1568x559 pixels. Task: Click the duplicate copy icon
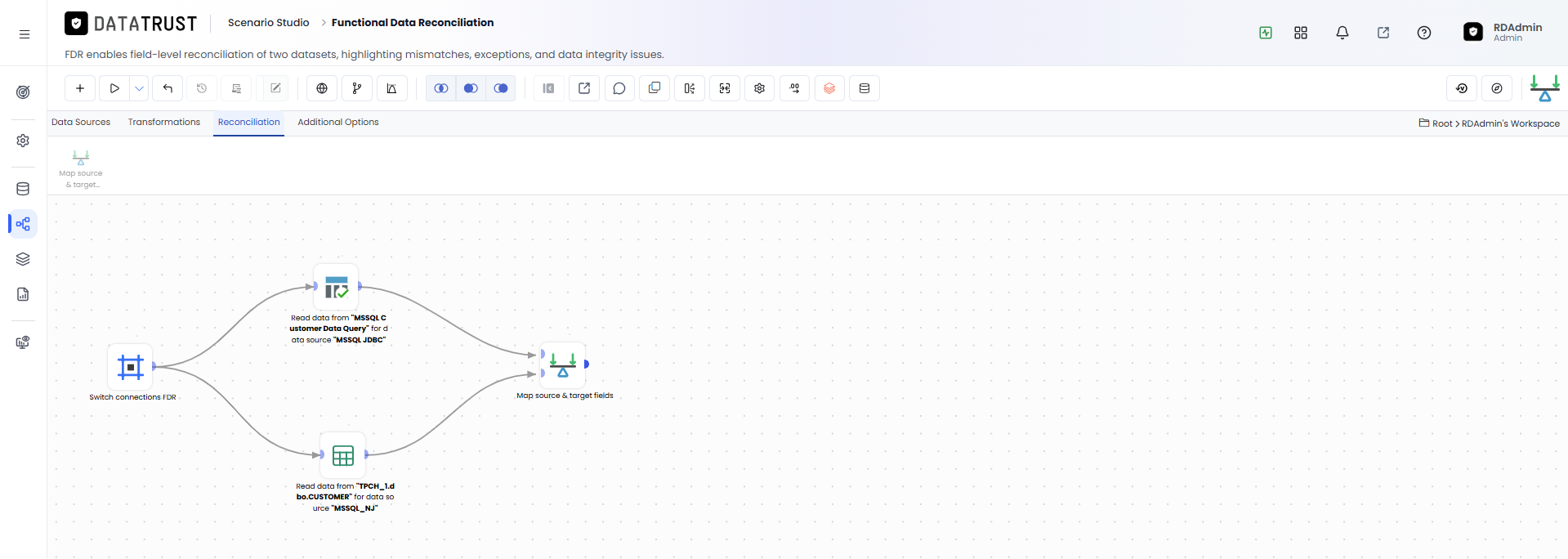point(654,88)
